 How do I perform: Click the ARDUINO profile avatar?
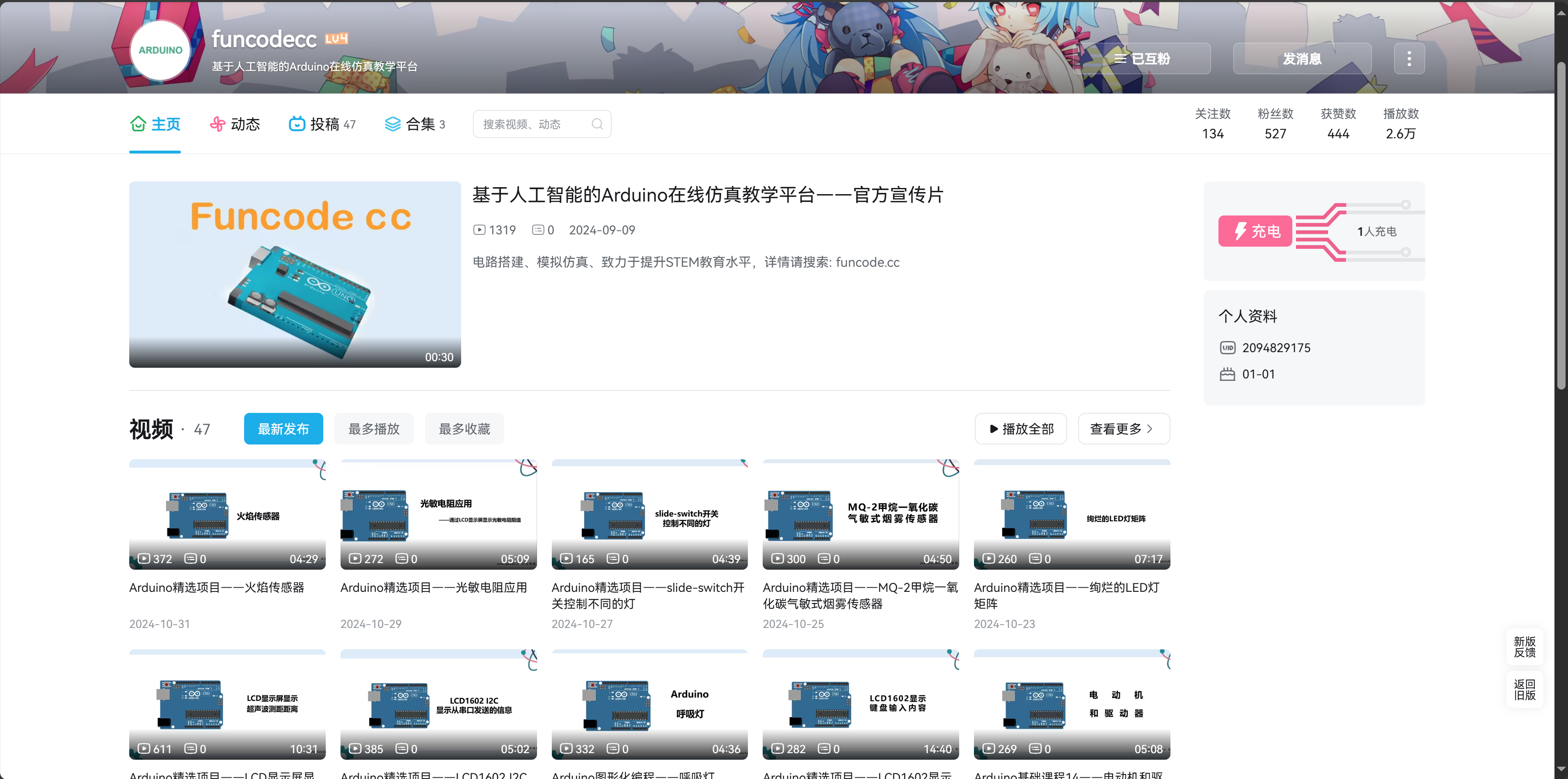160,50
